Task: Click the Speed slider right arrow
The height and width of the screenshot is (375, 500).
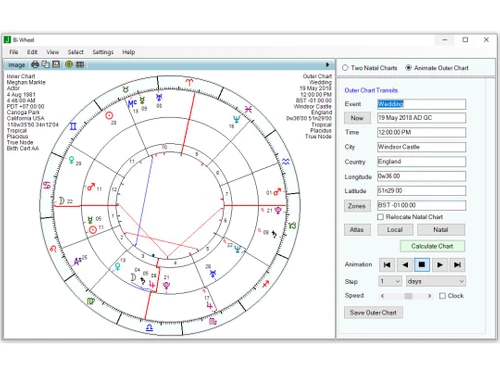Action: [429, 296]
